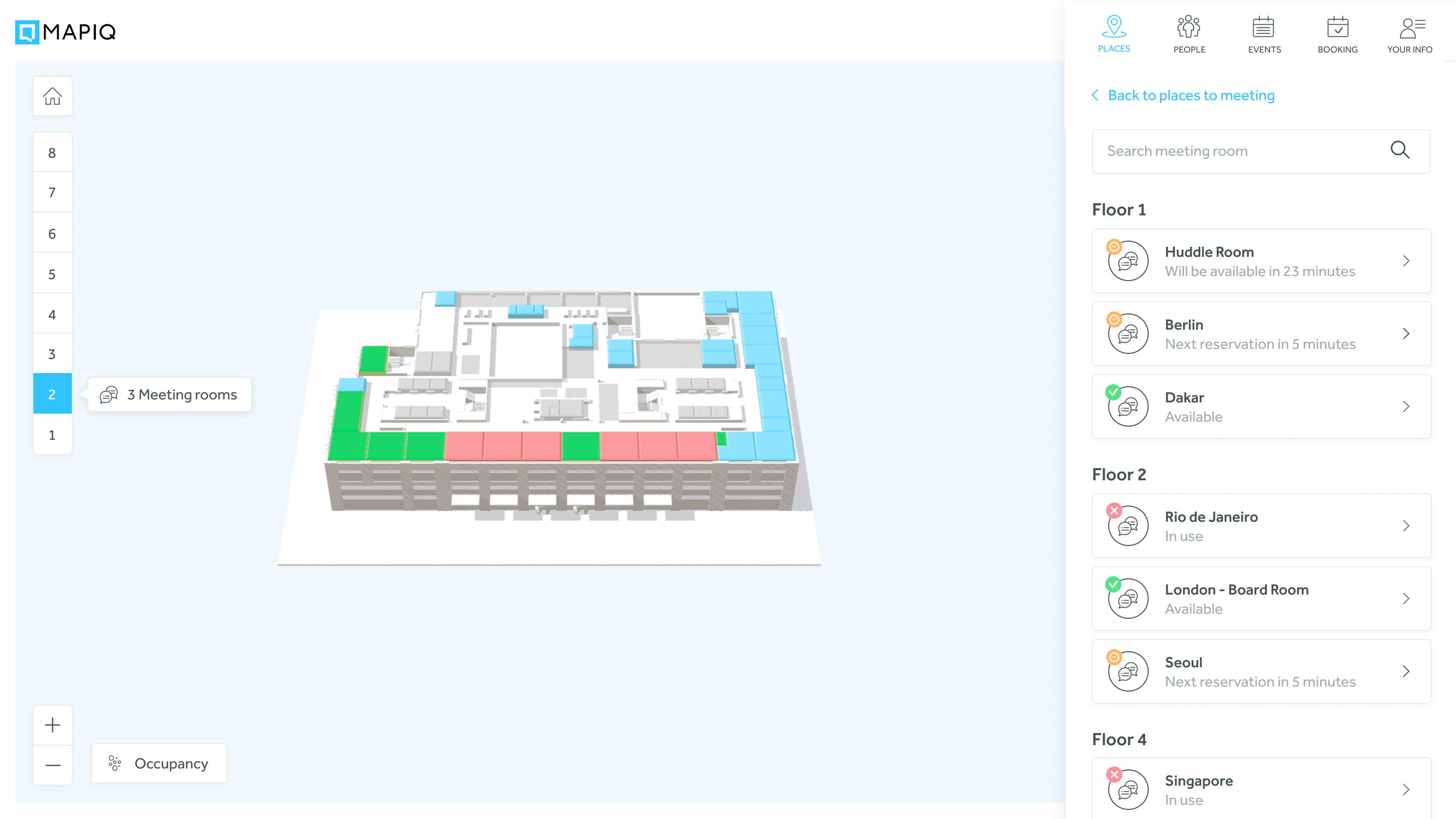The width and height of the screenshot is (1456, 819).
Task: Click Back to places to meeting link
Action: coord(1182,95)
